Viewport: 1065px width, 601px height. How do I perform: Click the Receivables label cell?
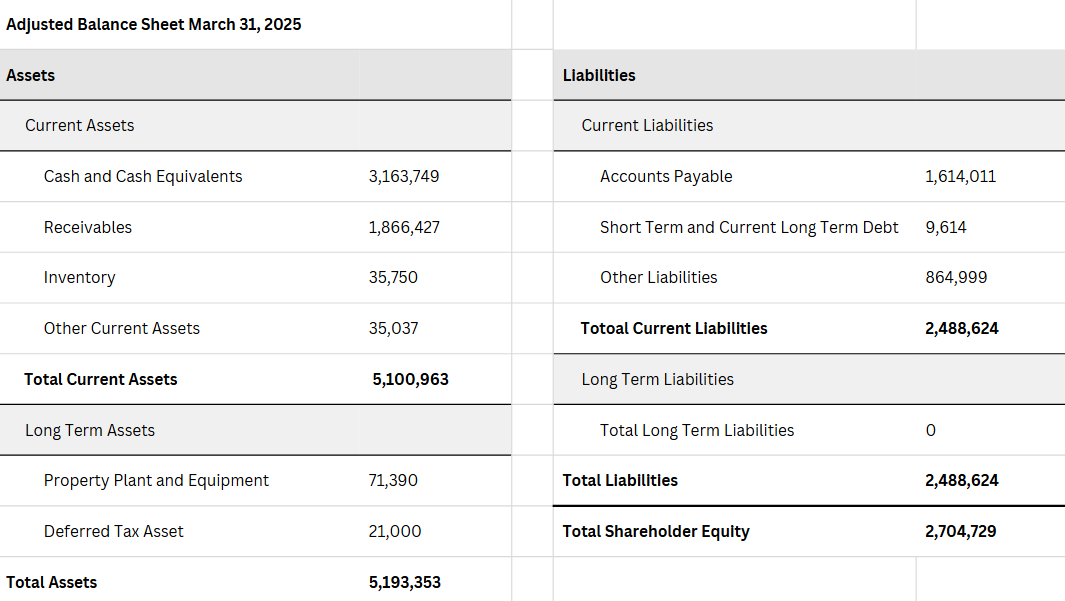coord(88,227)
